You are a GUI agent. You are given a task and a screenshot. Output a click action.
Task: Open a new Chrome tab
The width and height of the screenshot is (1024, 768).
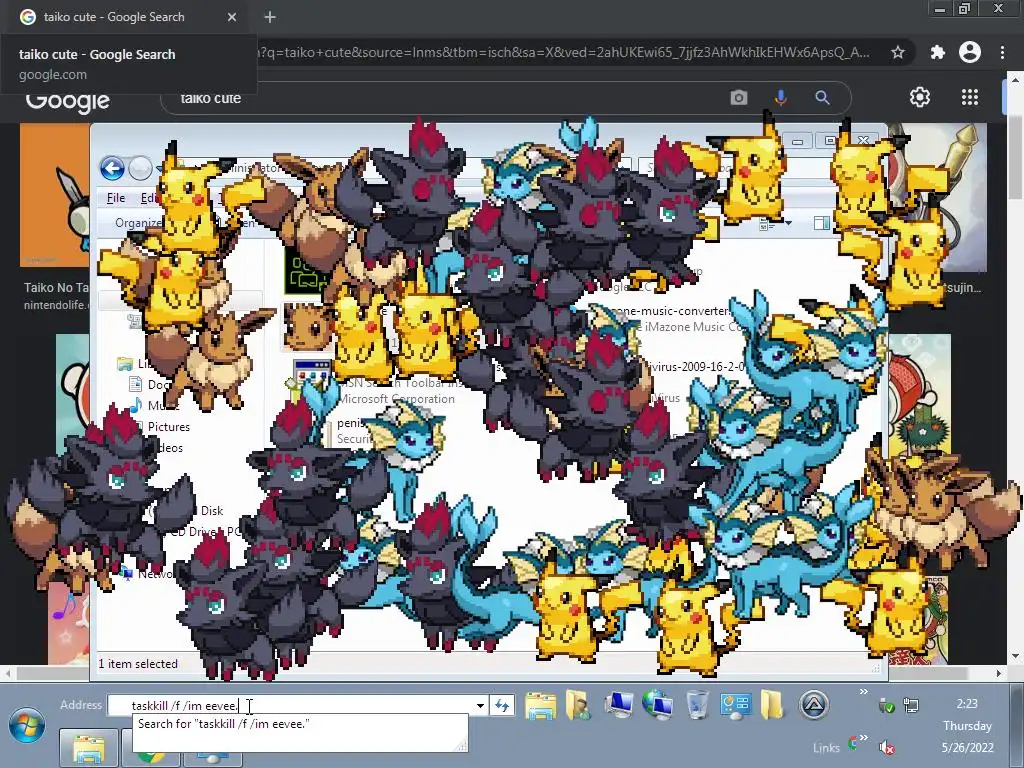click(x=270, y=17)
